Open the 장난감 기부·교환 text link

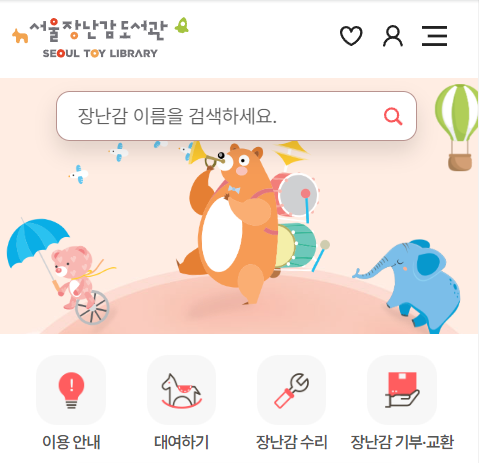pos(402,442)
